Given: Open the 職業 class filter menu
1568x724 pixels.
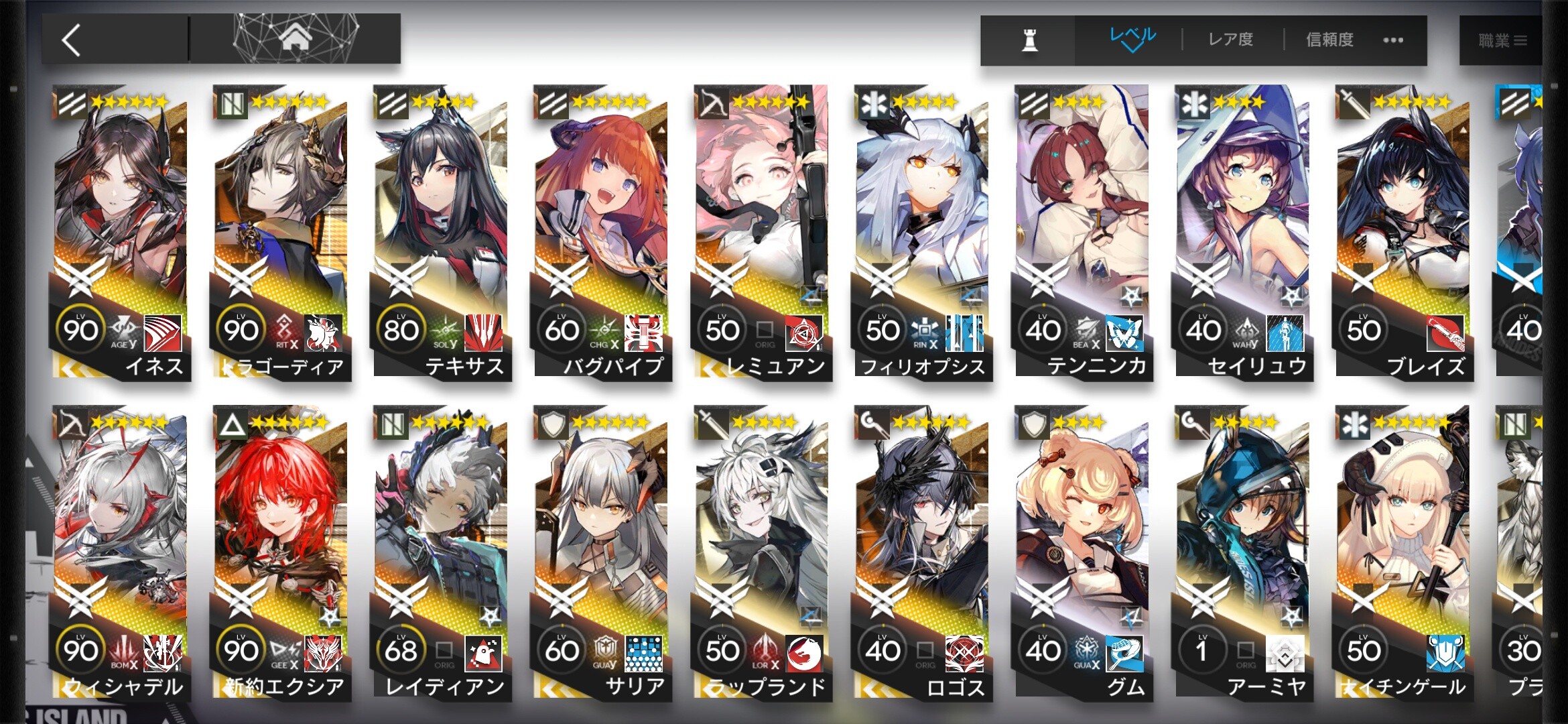Looking at the screenshot, I should [1502, 41].
